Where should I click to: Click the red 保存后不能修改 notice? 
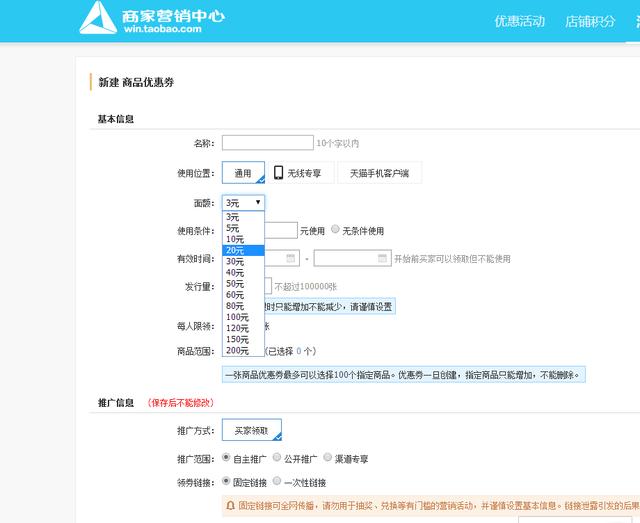pos(181,403)
